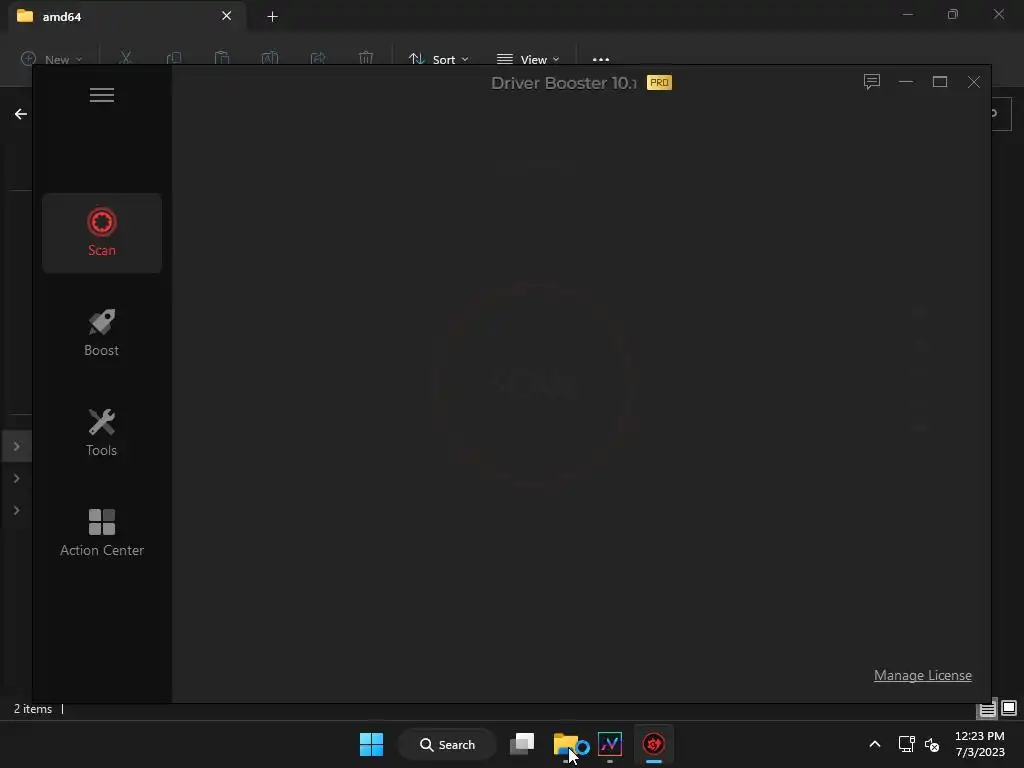Open the Windows Start menu
This screenshot has height=768, width=1024.
coord(372,744)
